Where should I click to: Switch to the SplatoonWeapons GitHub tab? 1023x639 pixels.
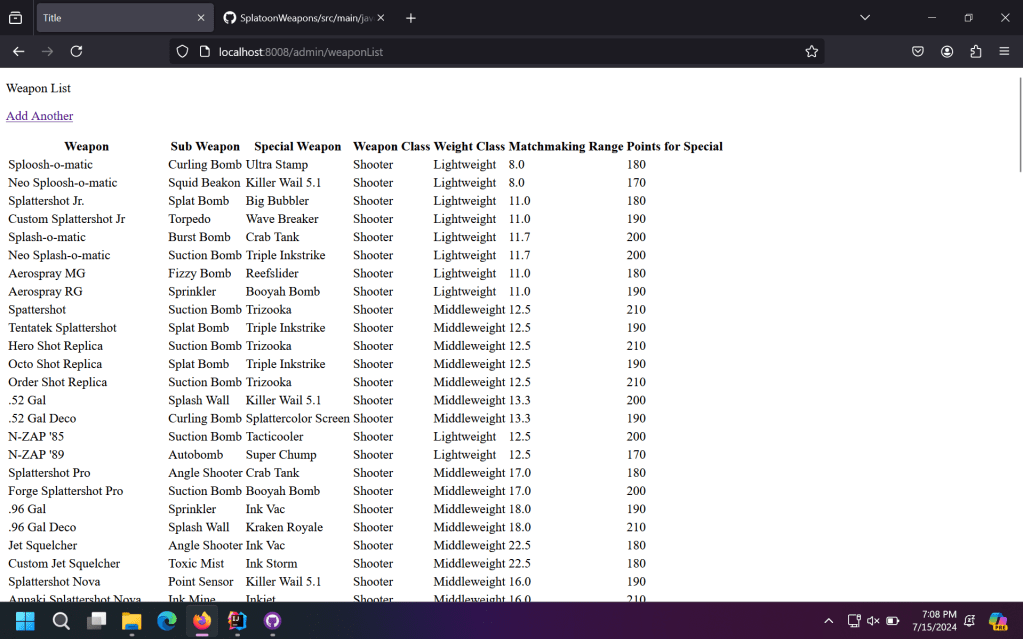(x=300, y=18)
